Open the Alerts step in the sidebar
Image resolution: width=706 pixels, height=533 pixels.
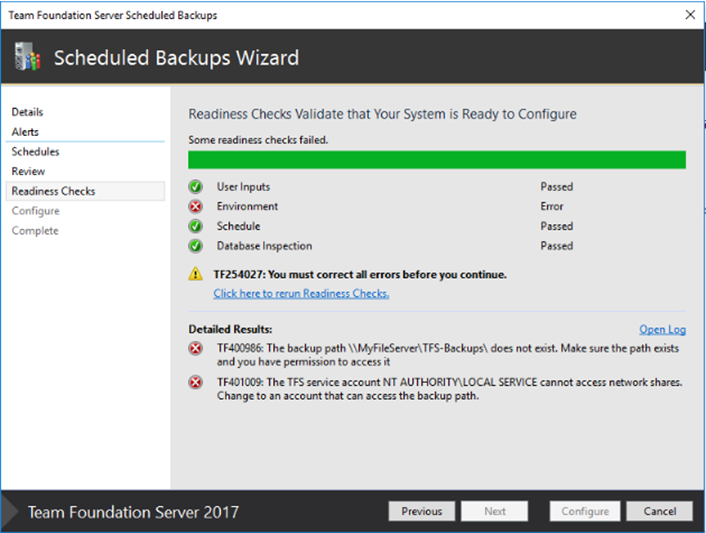click(25, 132)
